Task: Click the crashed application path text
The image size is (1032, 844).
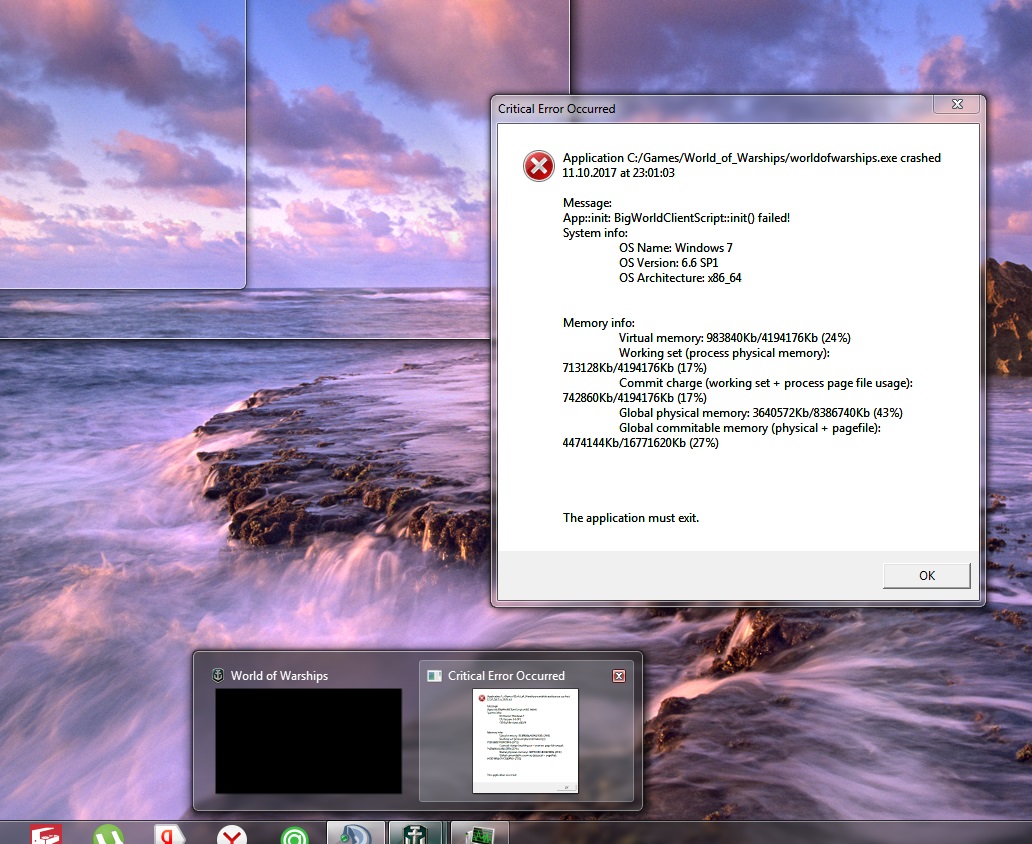Action: [x=751, y=158]
